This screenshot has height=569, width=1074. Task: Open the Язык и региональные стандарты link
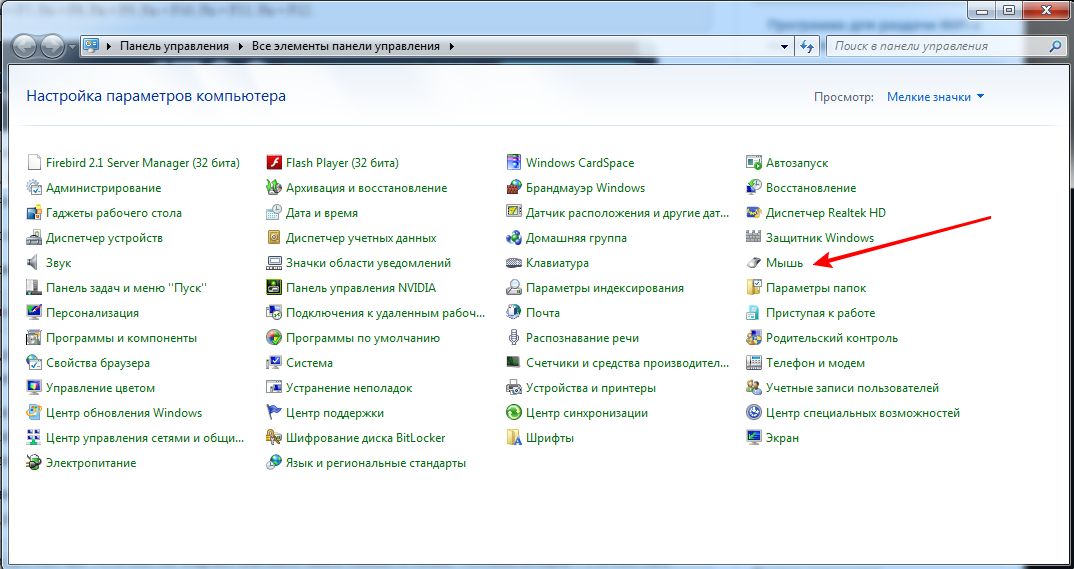(376, 463)
